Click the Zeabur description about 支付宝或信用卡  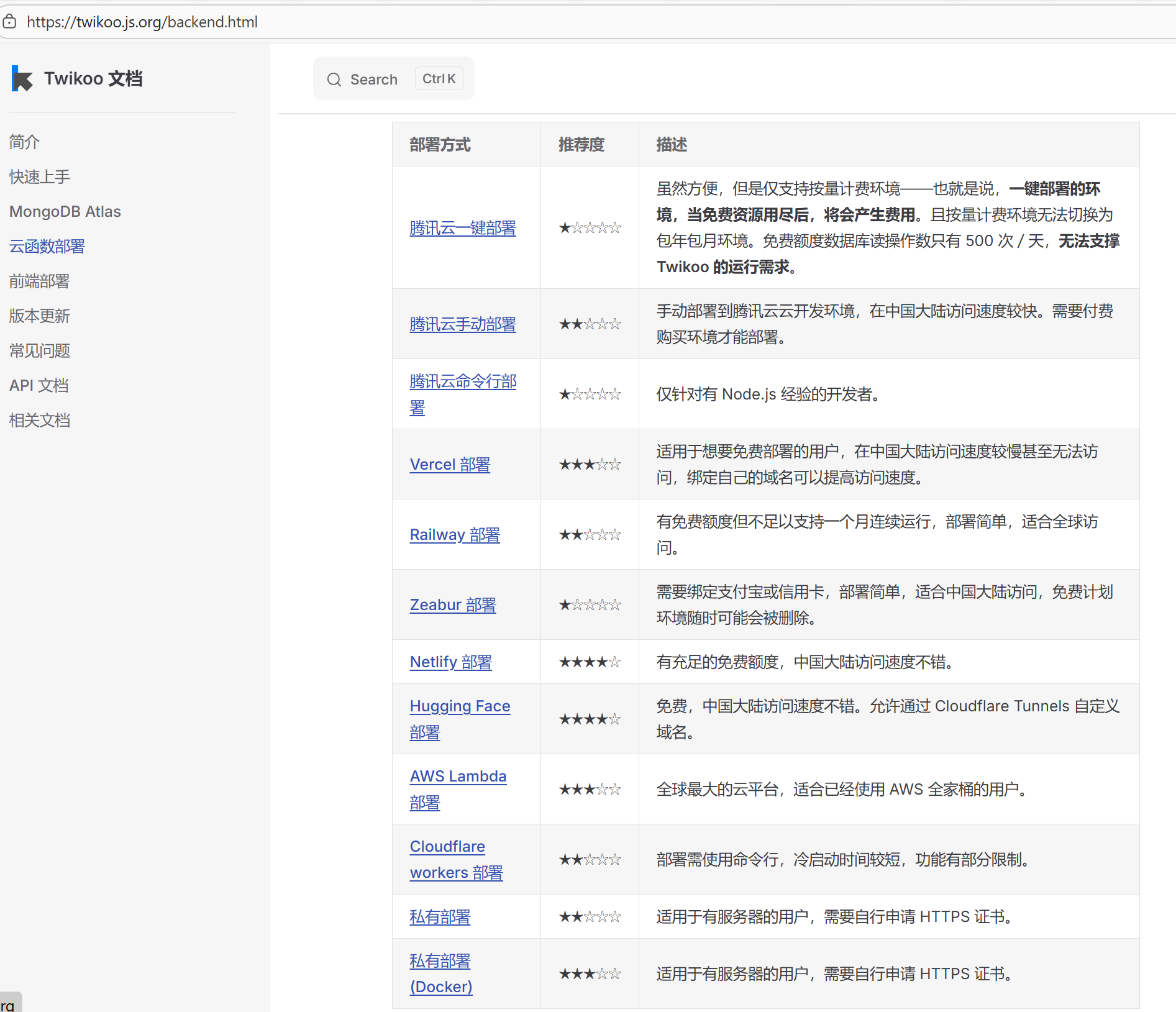click(885, 605)
